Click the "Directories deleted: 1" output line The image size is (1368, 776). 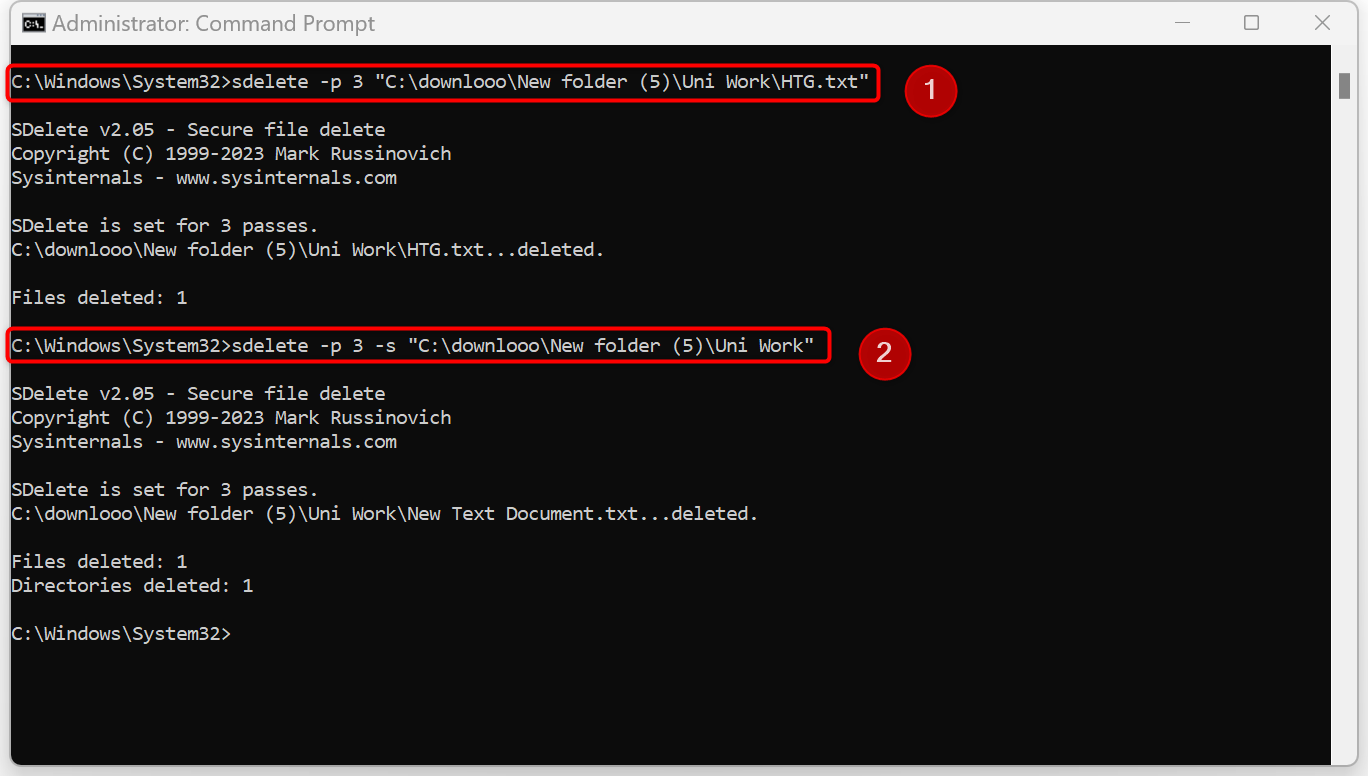pyautogui.click(x=132, y=586)
